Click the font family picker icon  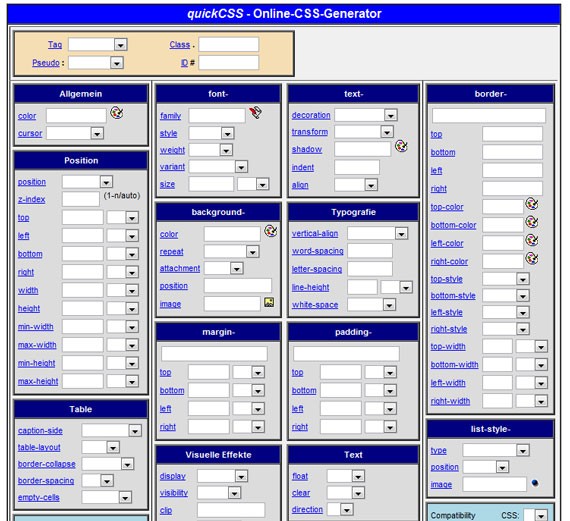click(256, 113)
